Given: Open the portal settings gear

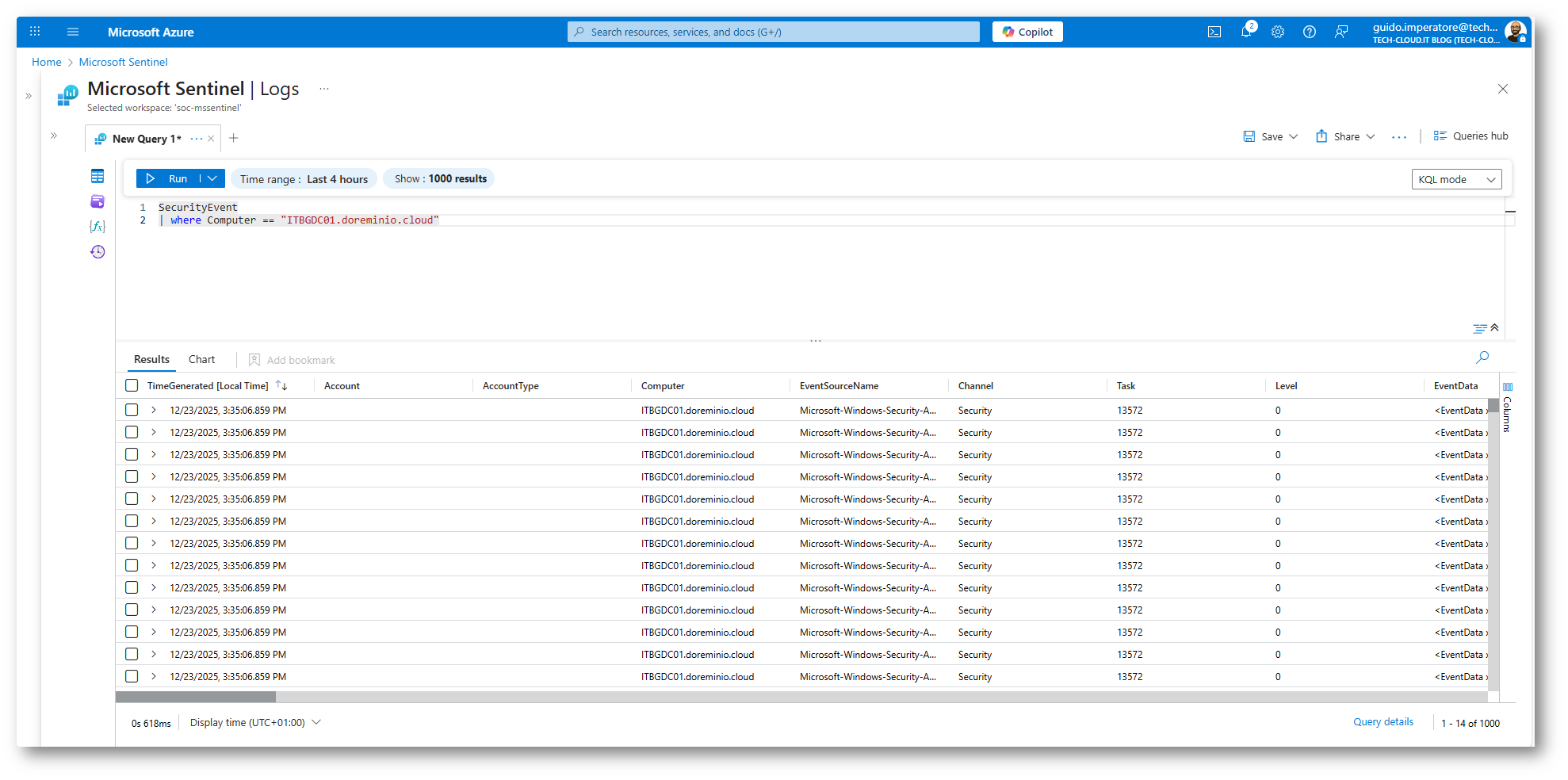Looking at the screenshot, I should pos(1277,32).
